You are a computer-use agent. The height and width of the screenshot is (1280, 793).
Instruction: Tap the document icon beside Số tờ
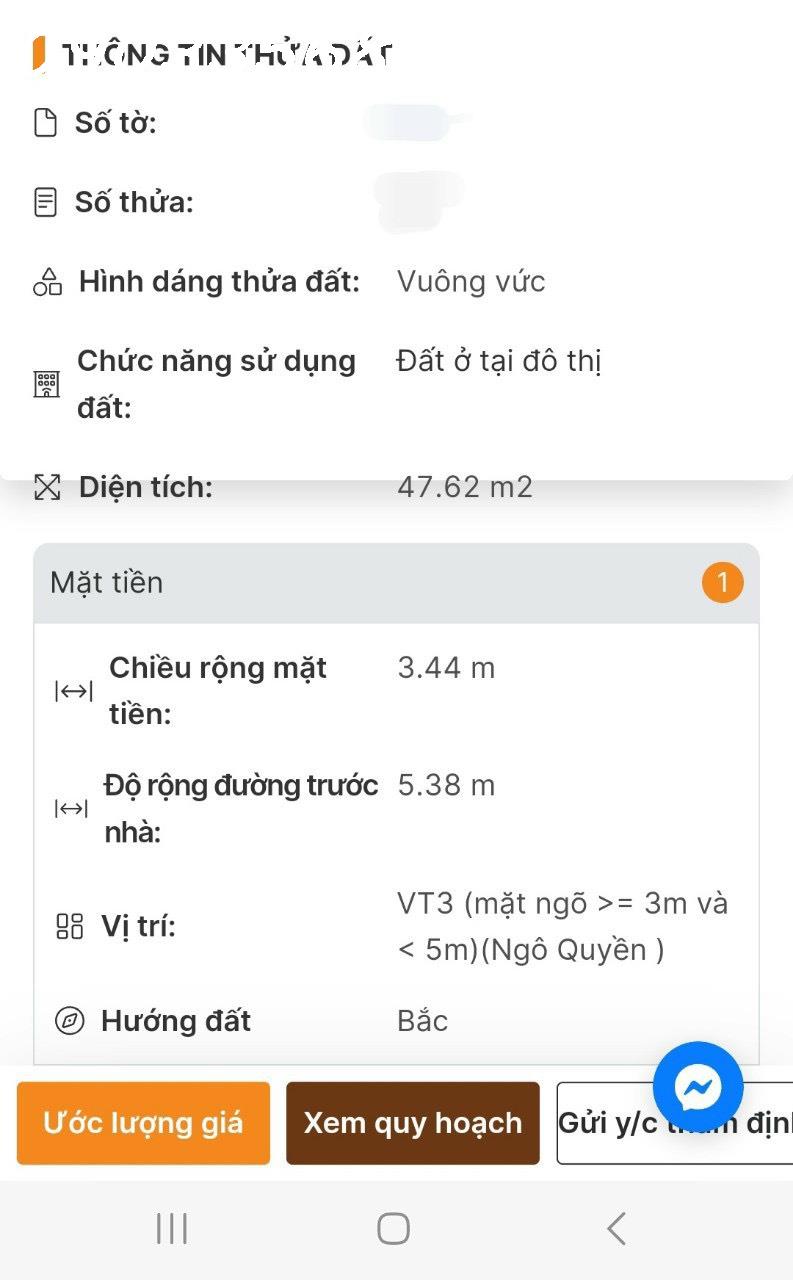coord(45,123)
